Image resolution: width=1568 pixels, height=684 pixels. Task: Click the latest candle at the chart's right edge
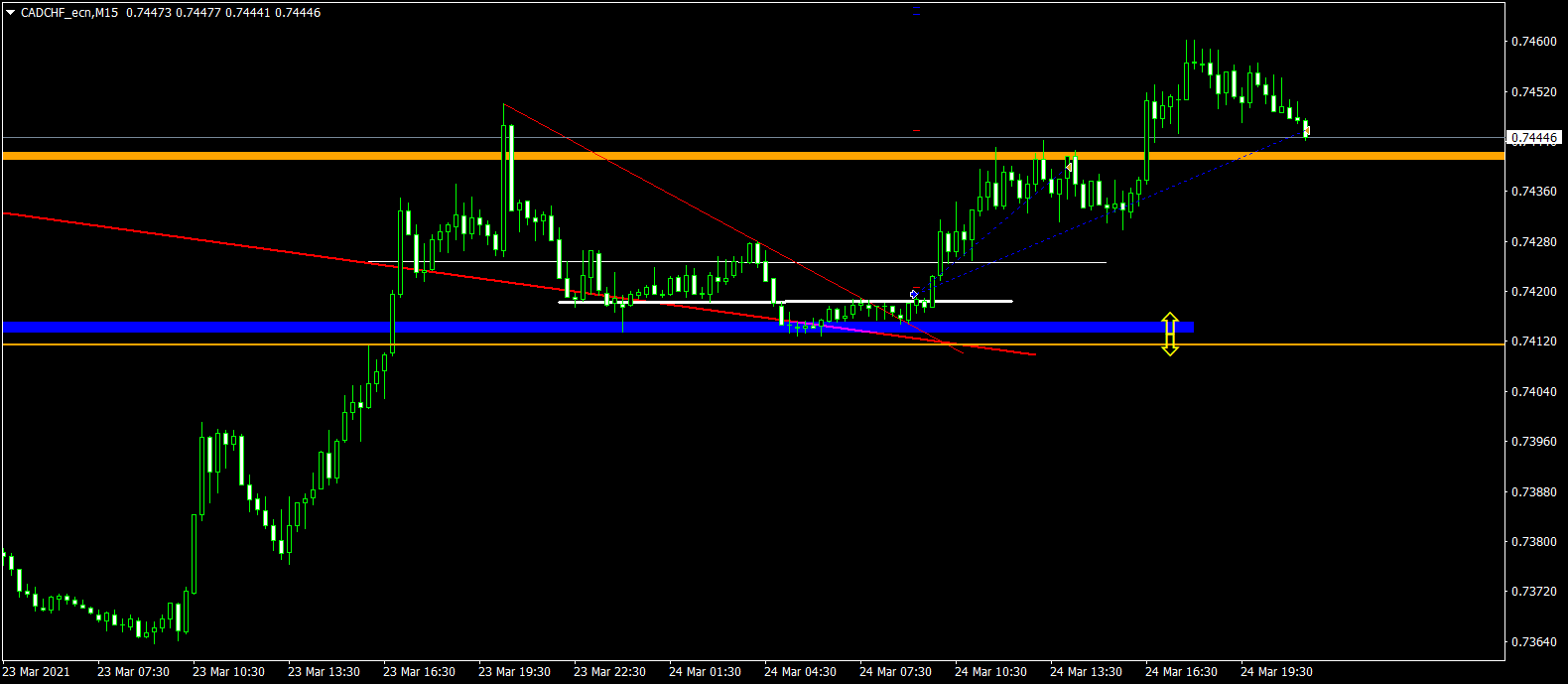pyautogui.click(x=1307, y=129)
